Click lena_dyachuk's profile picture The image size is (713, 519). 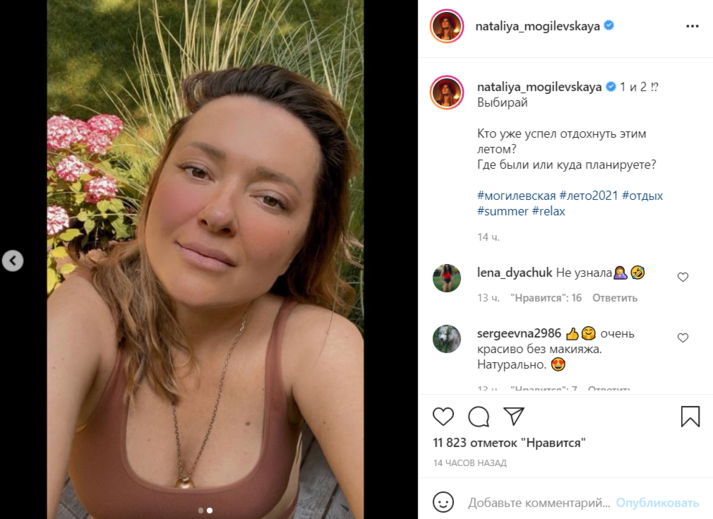(x=446, y=278)
